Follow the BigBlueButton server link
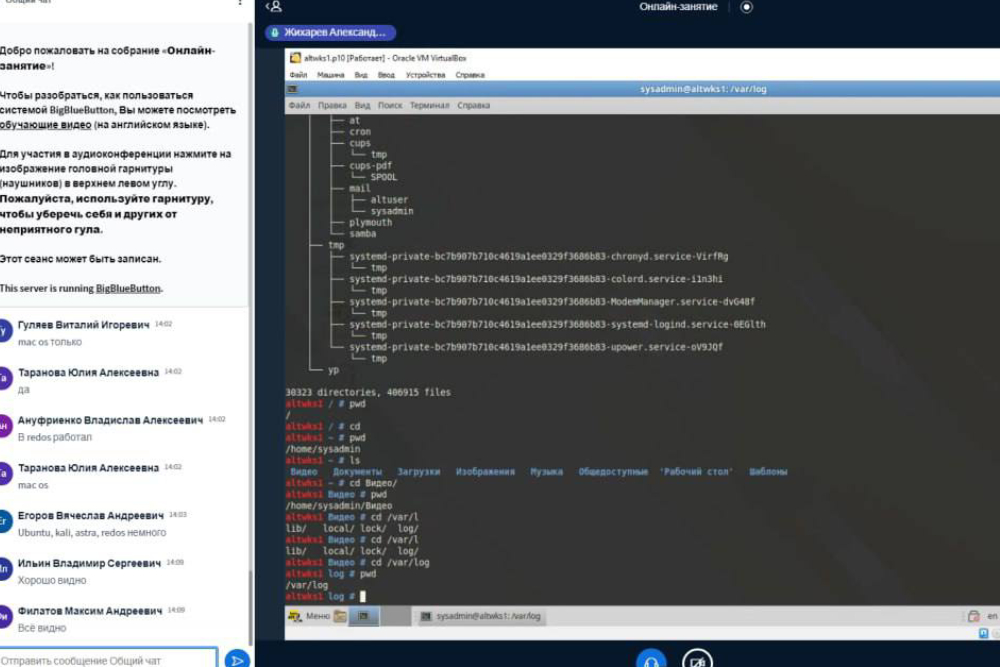Viewport: 1000px width, 667px height. coord(128,288)
